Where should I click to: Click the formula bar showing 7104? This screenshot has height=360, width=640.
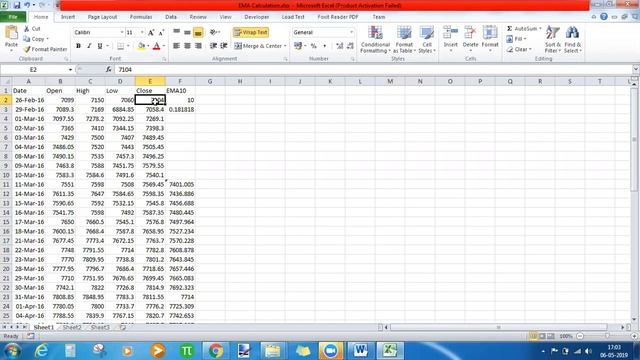[373, 70]
